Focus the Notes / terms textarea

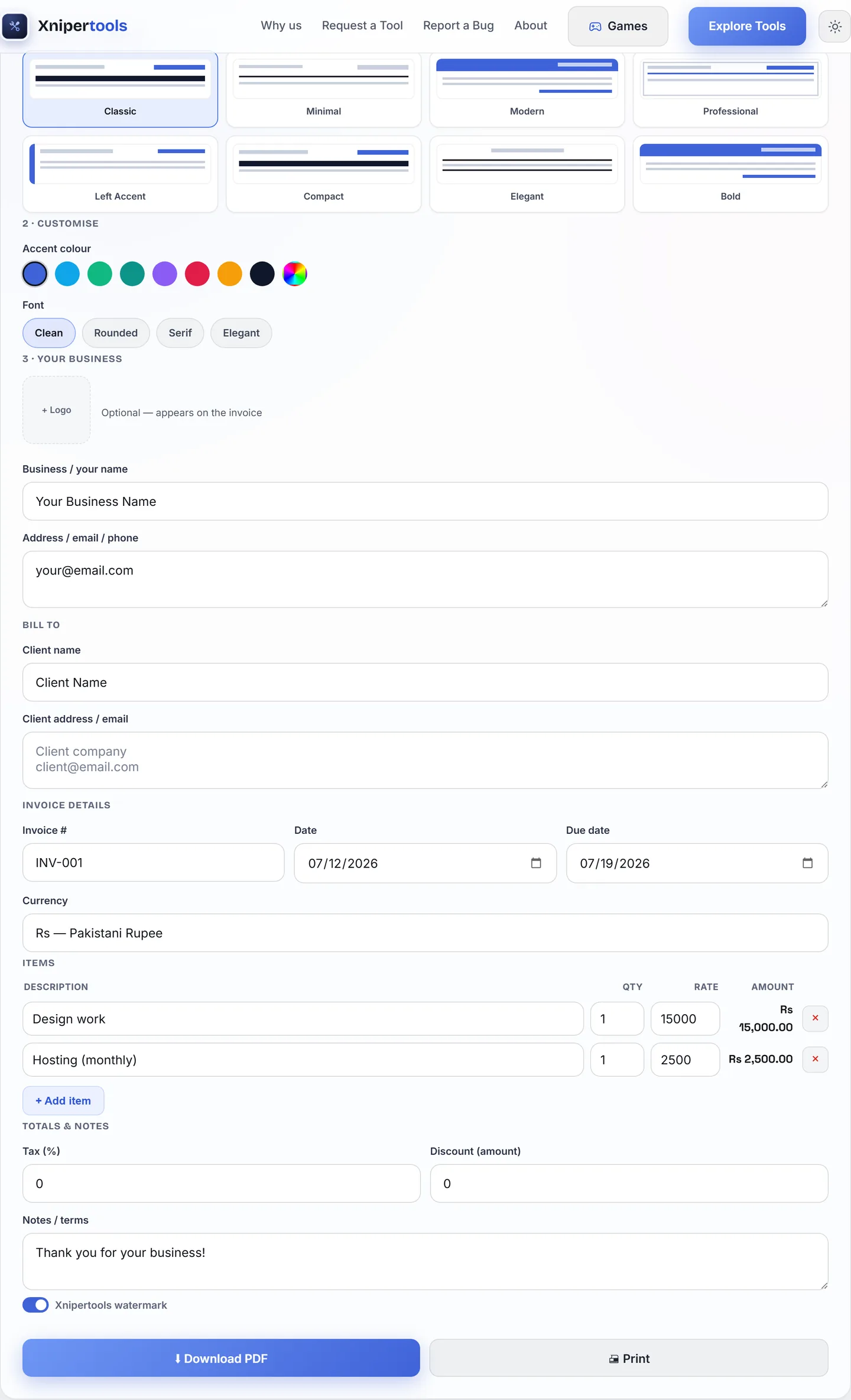(x=425, y=1261)
